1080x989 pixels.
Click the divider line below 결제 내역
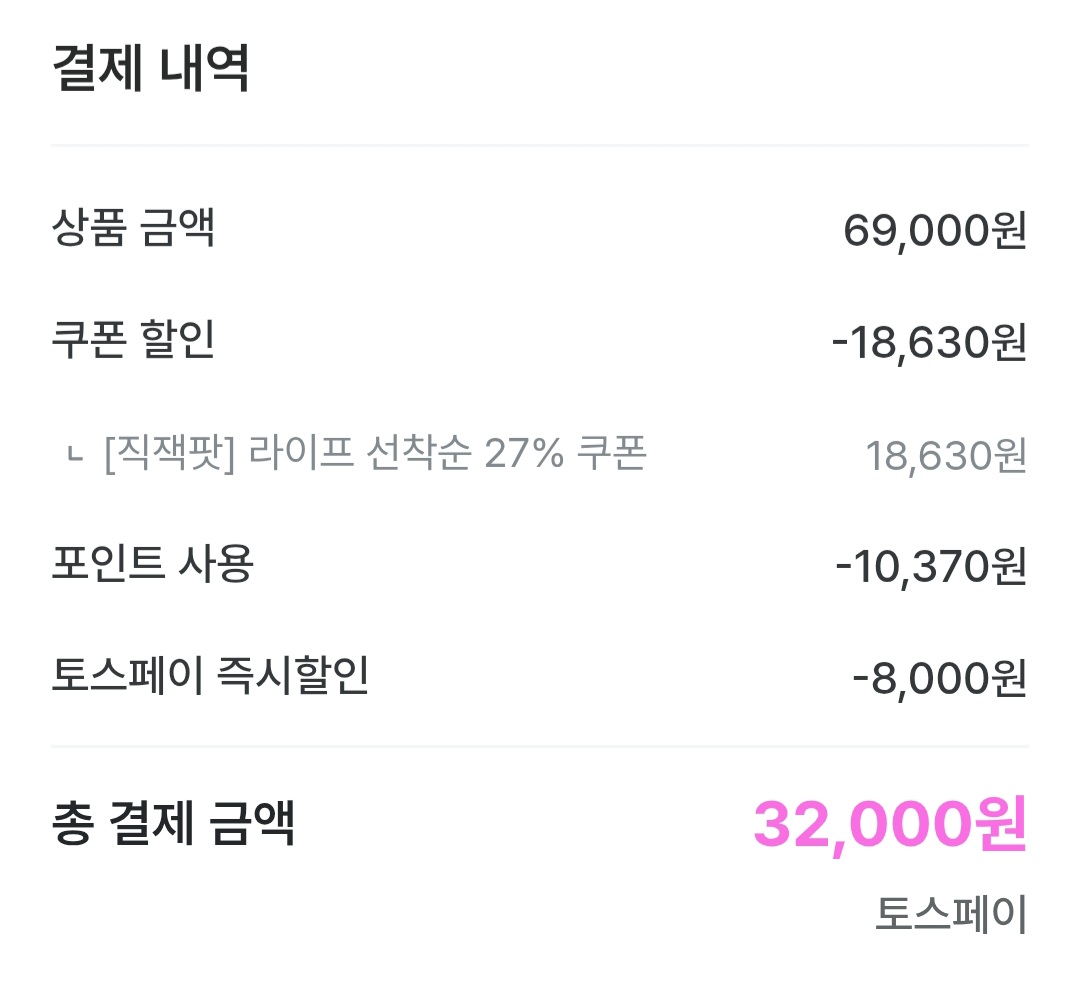[x=540, y=146]
